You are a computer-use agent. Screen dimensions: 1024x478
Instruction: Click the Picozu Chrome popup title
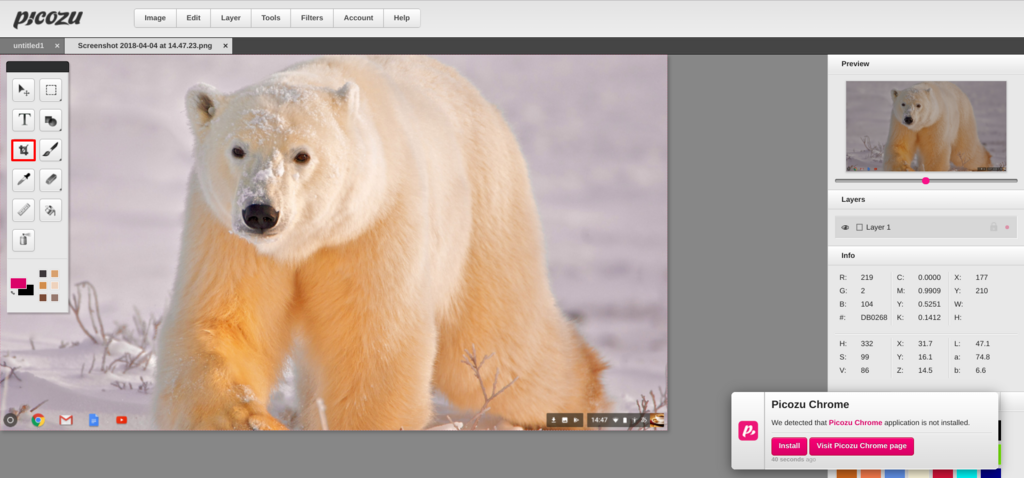[810, 404]
